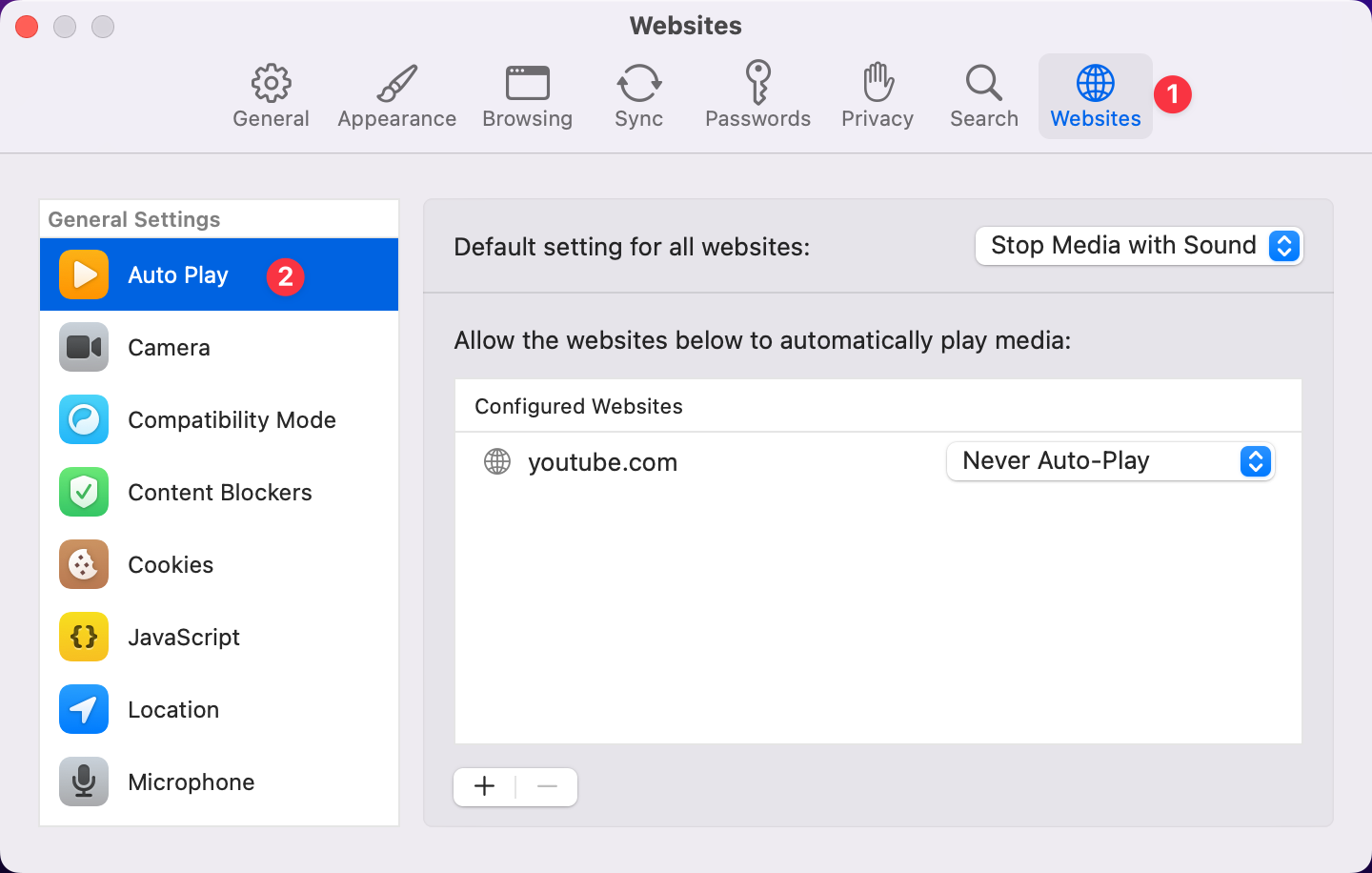The height and width of the screenshot is (873, 1372).
Task: Open the General preferences icon
Action: pos(271,84)
